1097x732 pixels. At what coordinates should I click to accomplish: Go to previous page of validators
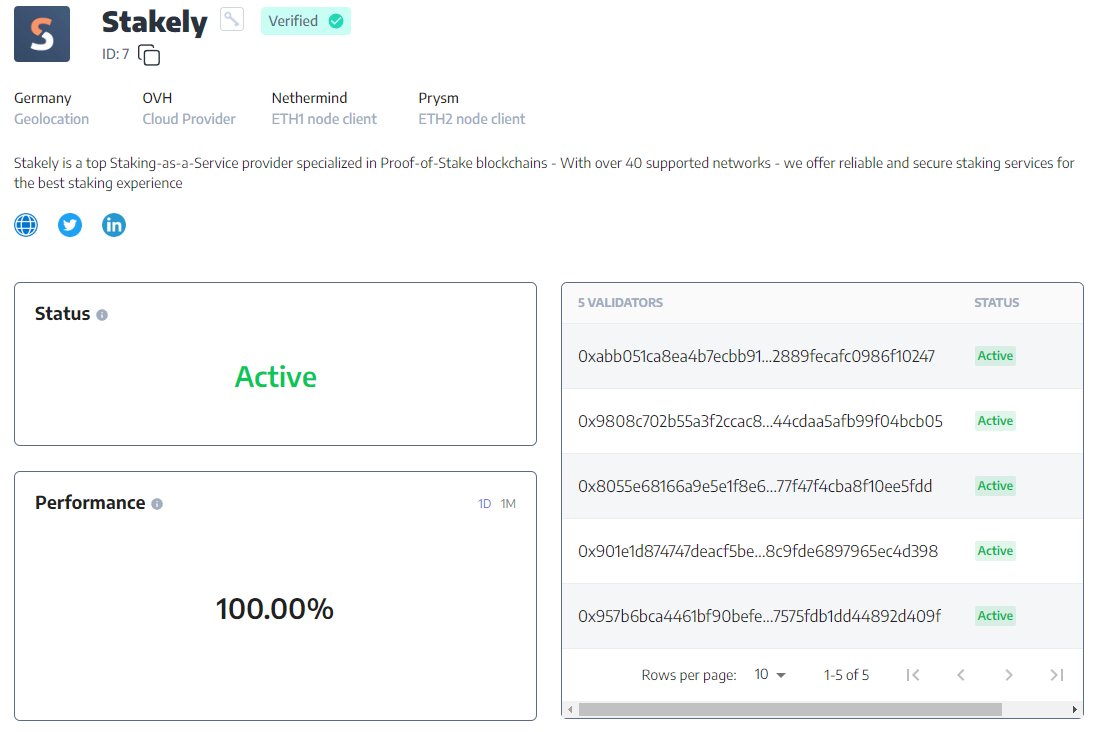(x=961, y=675)
